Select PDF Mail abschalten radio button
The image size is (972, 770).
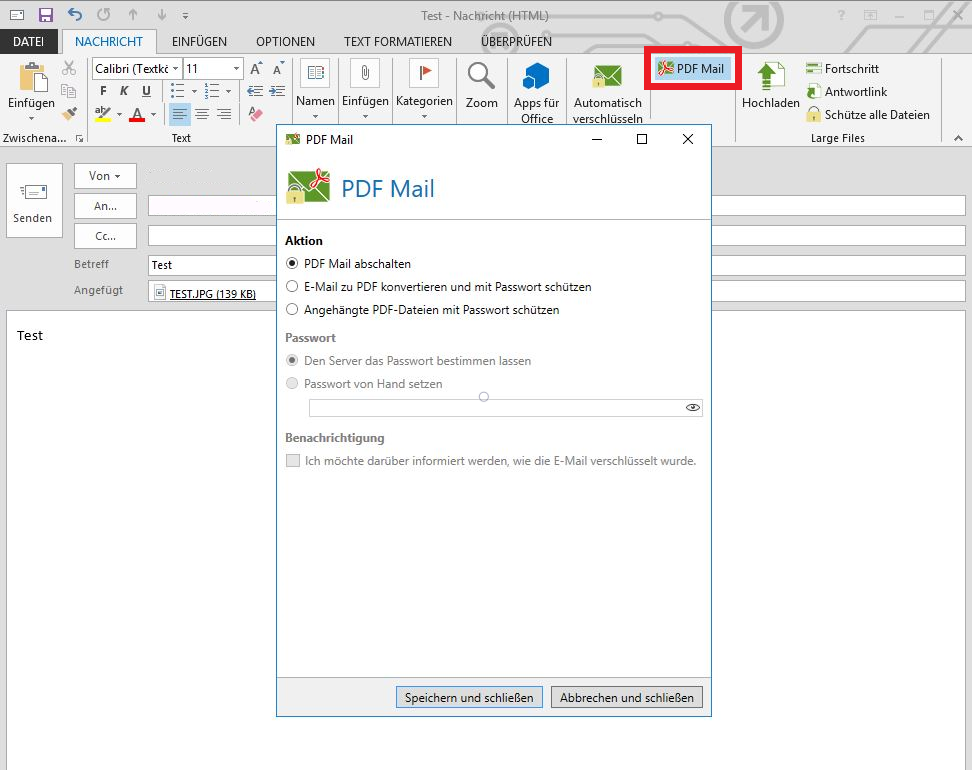click(292, 264)
